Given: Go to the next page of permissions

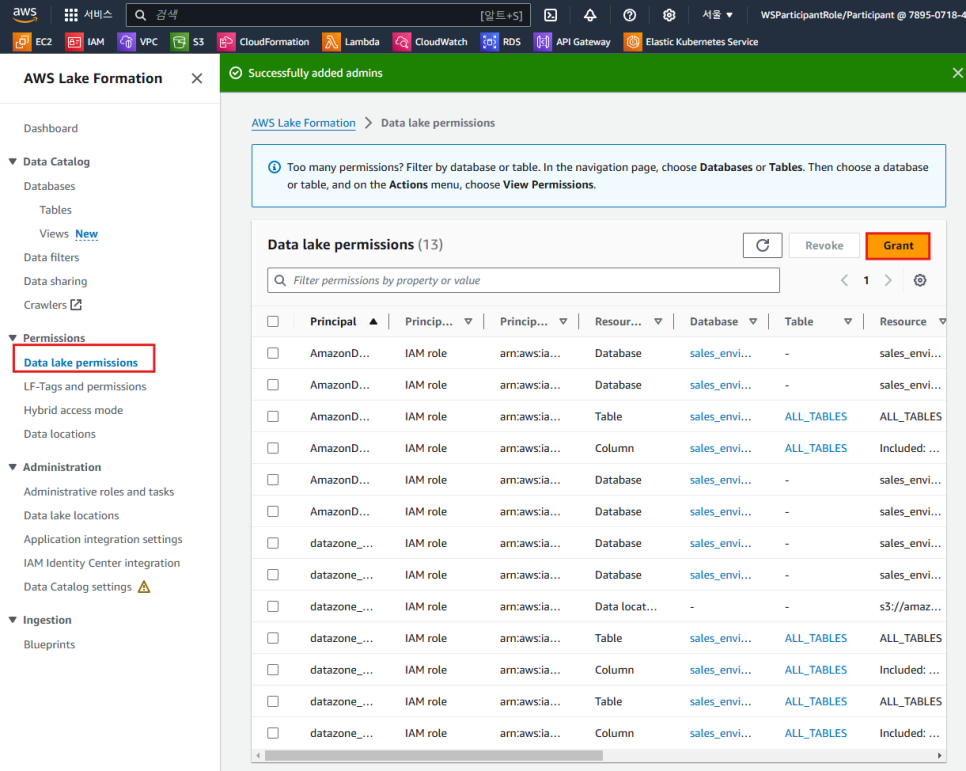Looking at the screenshot, I should tap(888, 280).
